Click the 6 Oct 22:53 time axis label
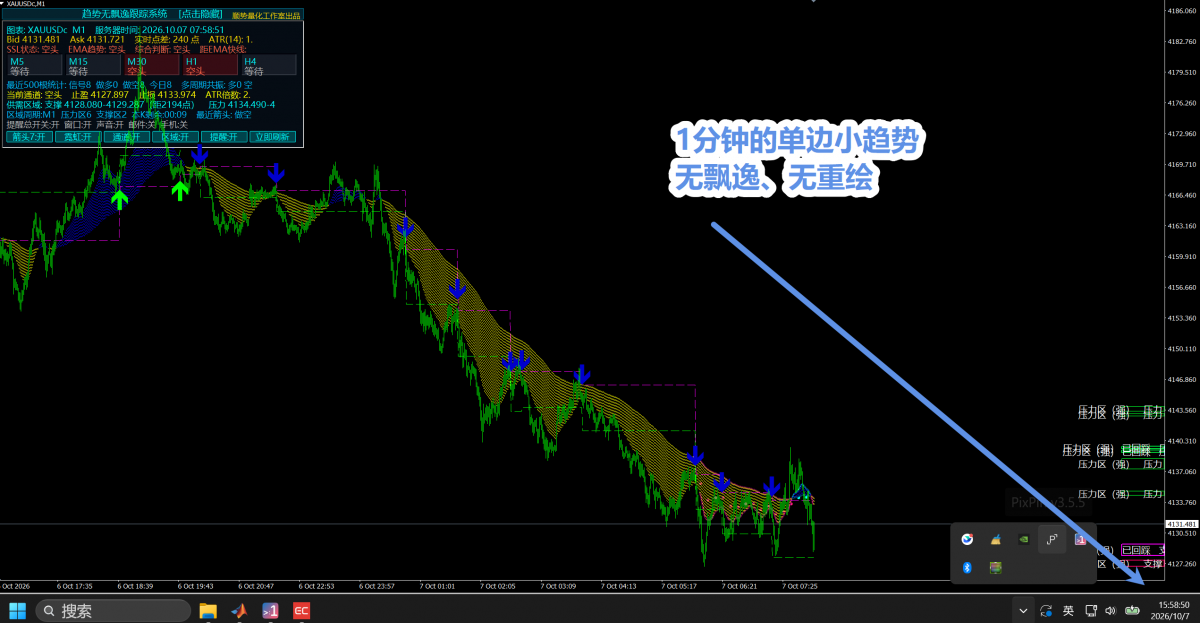 [x=317, y=586]
